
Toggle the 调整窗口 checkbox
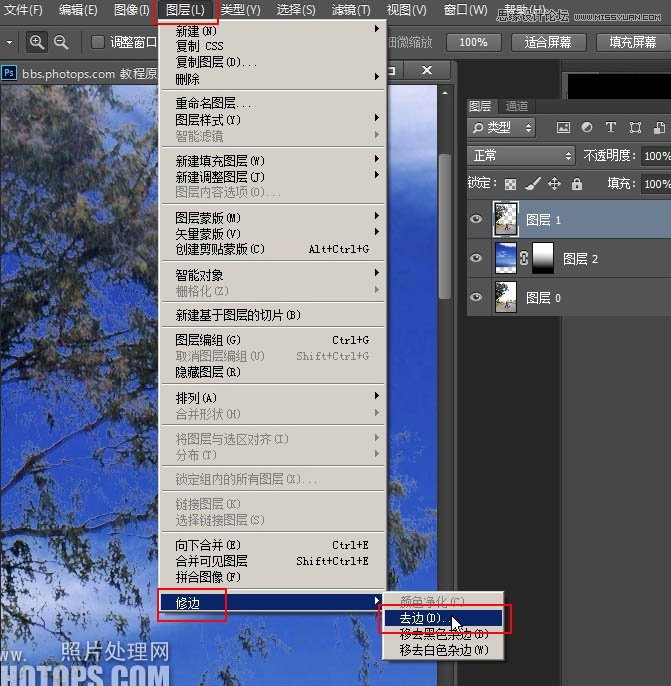coord(97,42)
